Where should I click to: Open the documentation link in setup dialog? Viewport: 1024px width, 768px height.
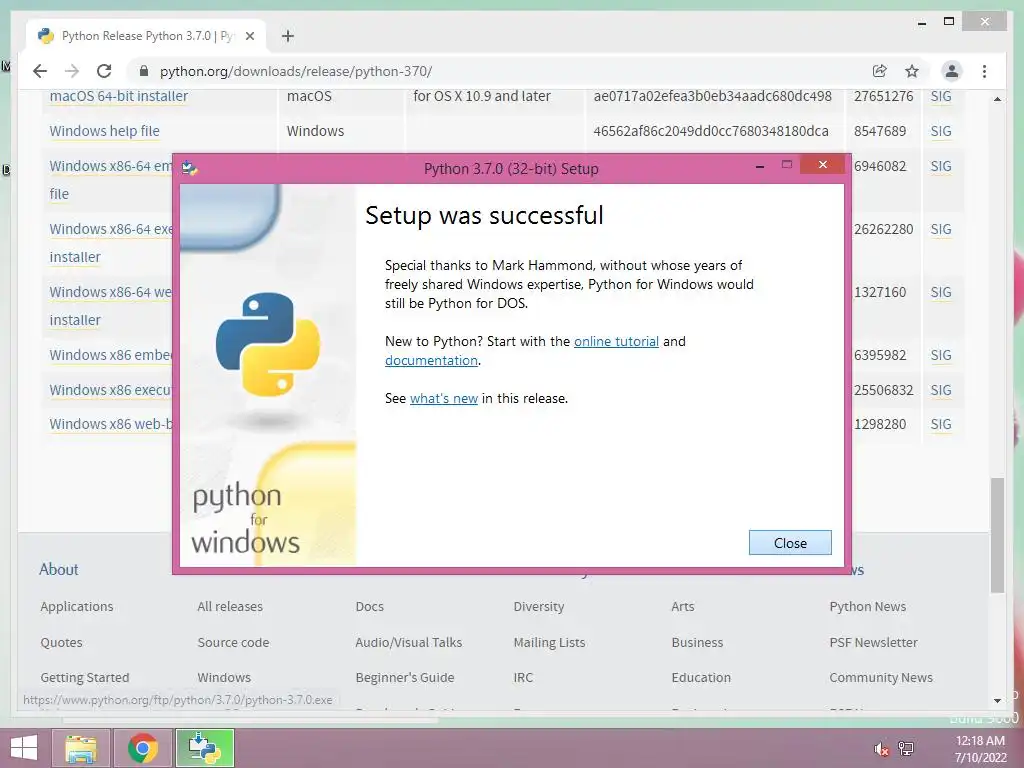[431, 360]
